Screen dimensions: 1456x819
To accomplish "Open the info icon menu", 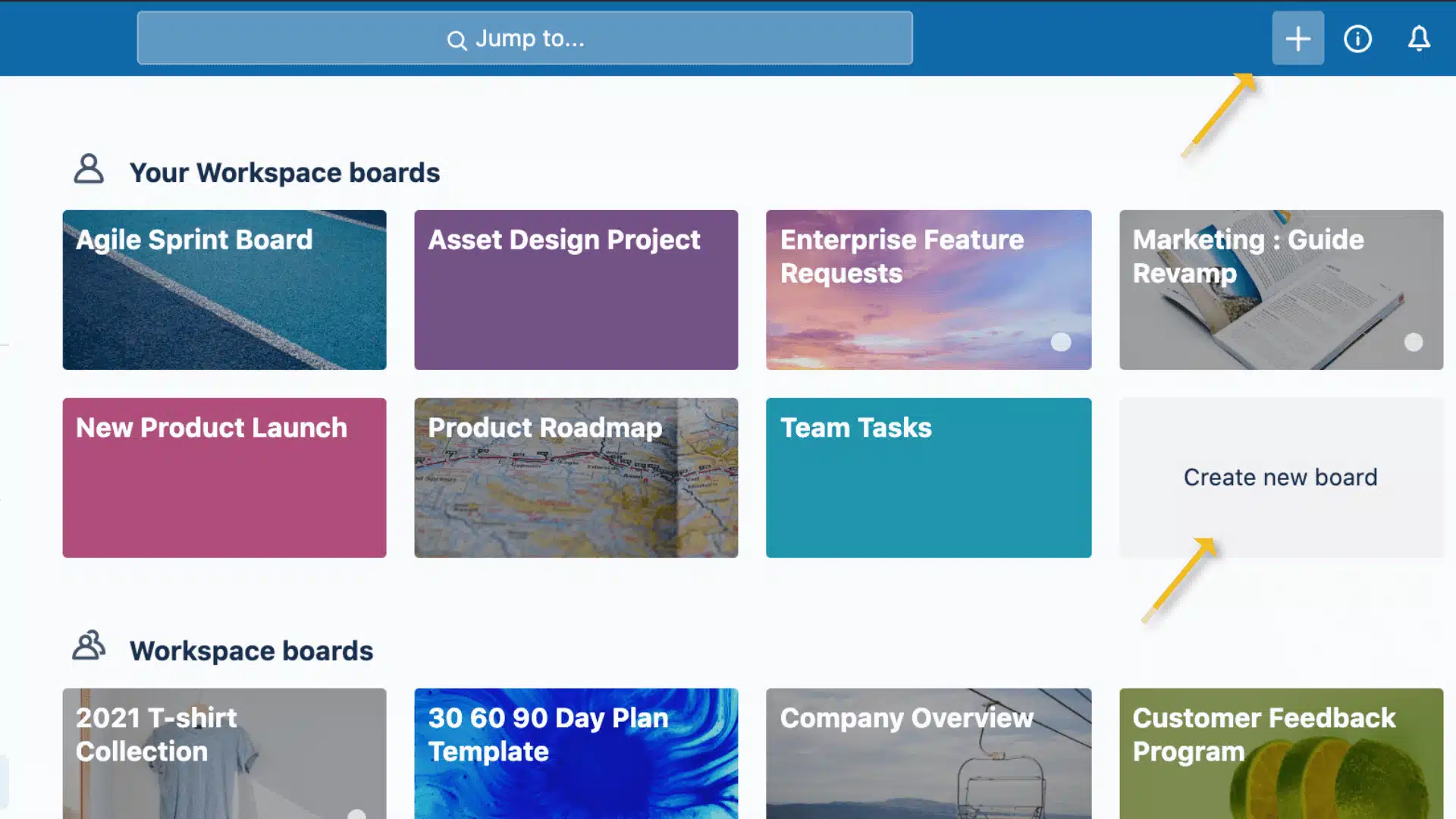I will point(1357,39).
